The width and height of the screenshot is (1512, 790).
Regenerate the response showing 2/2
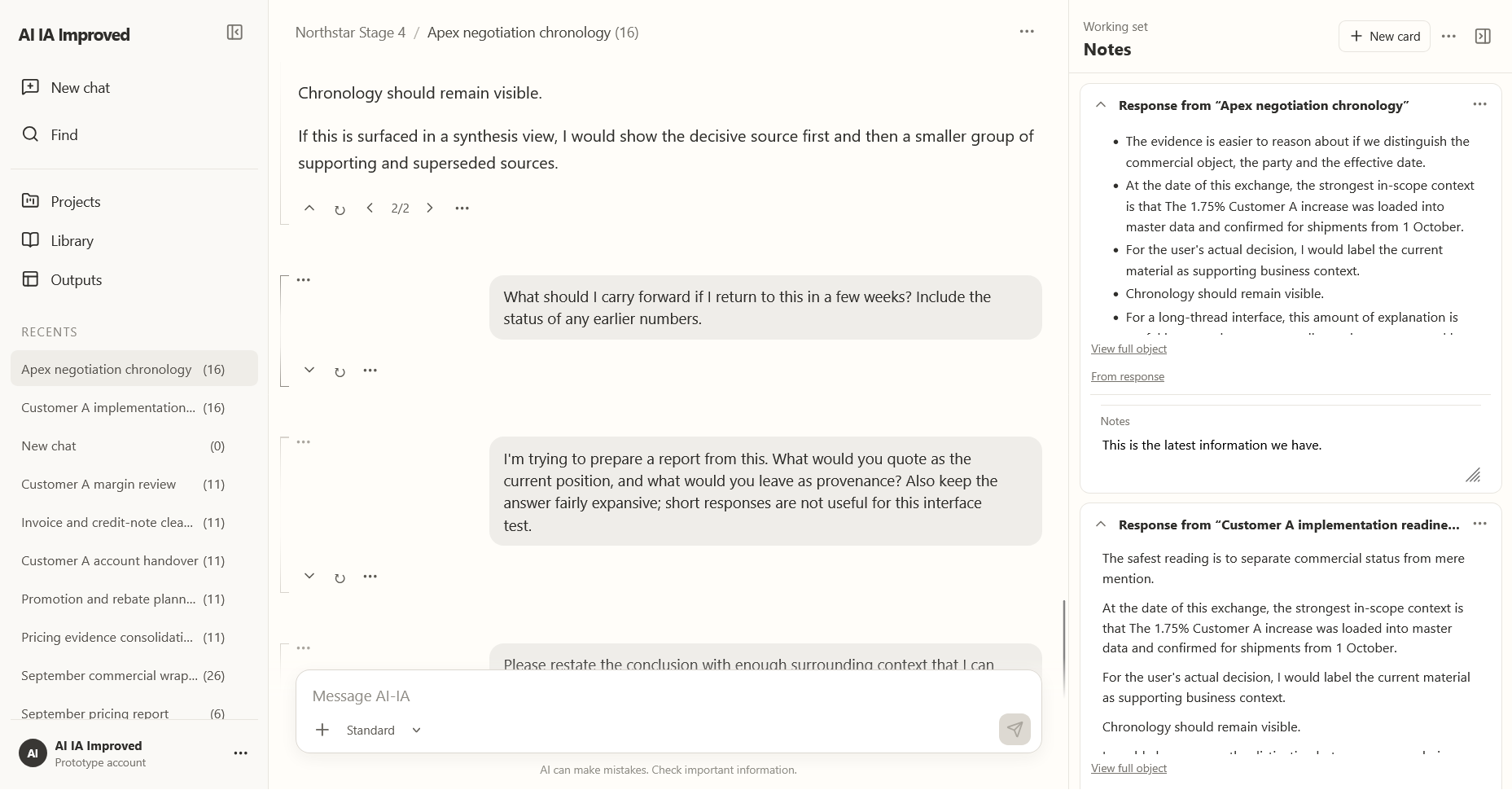(x=340, y=209)
